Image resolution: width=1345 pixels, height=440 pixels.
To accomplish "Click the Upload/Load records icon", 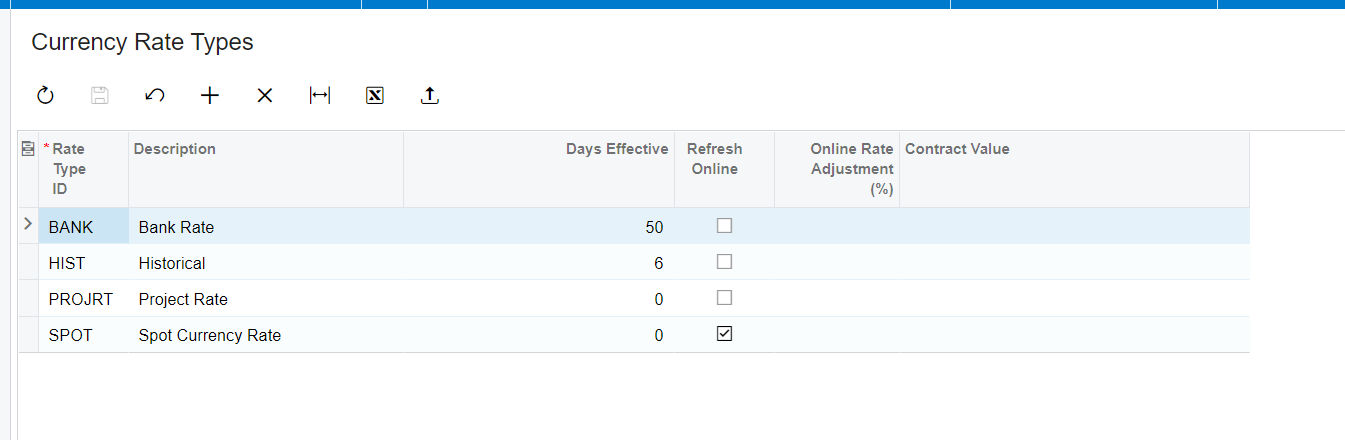I will [x=430, y=96].
